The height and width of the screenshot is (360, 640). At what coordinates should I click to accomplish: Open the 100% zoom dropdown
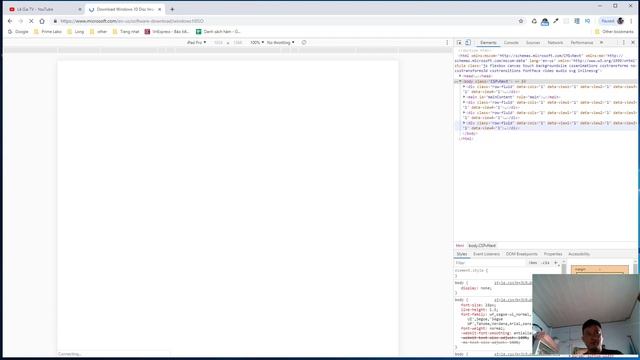tap(257, 42)
